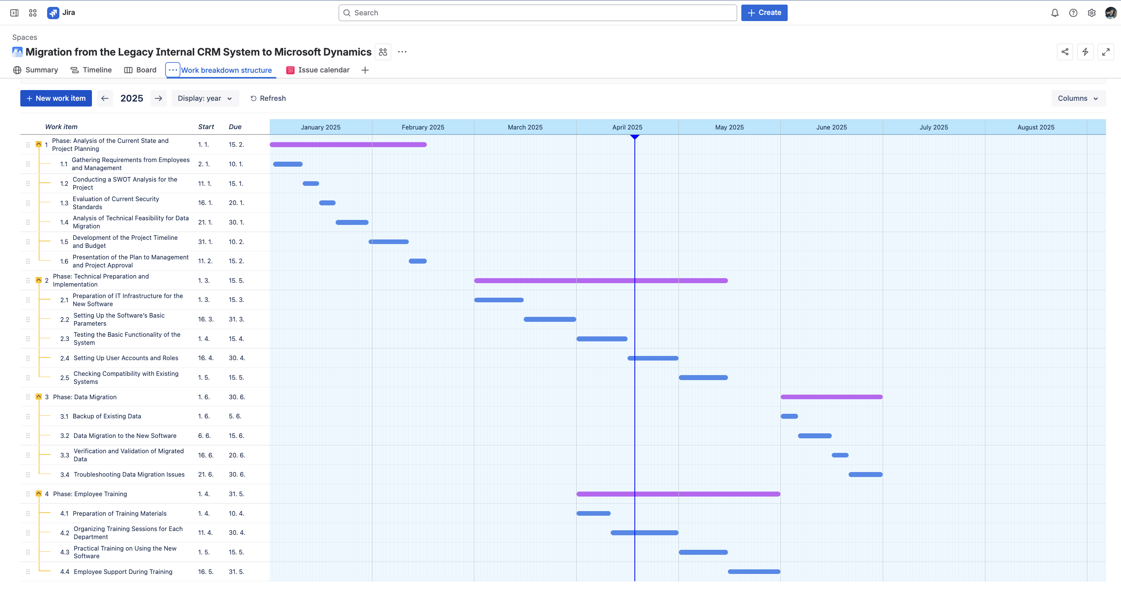Open the Columns dropdown
Image resolution: width=1121 pixels, height=600 pixels.
coord(1078,98)
